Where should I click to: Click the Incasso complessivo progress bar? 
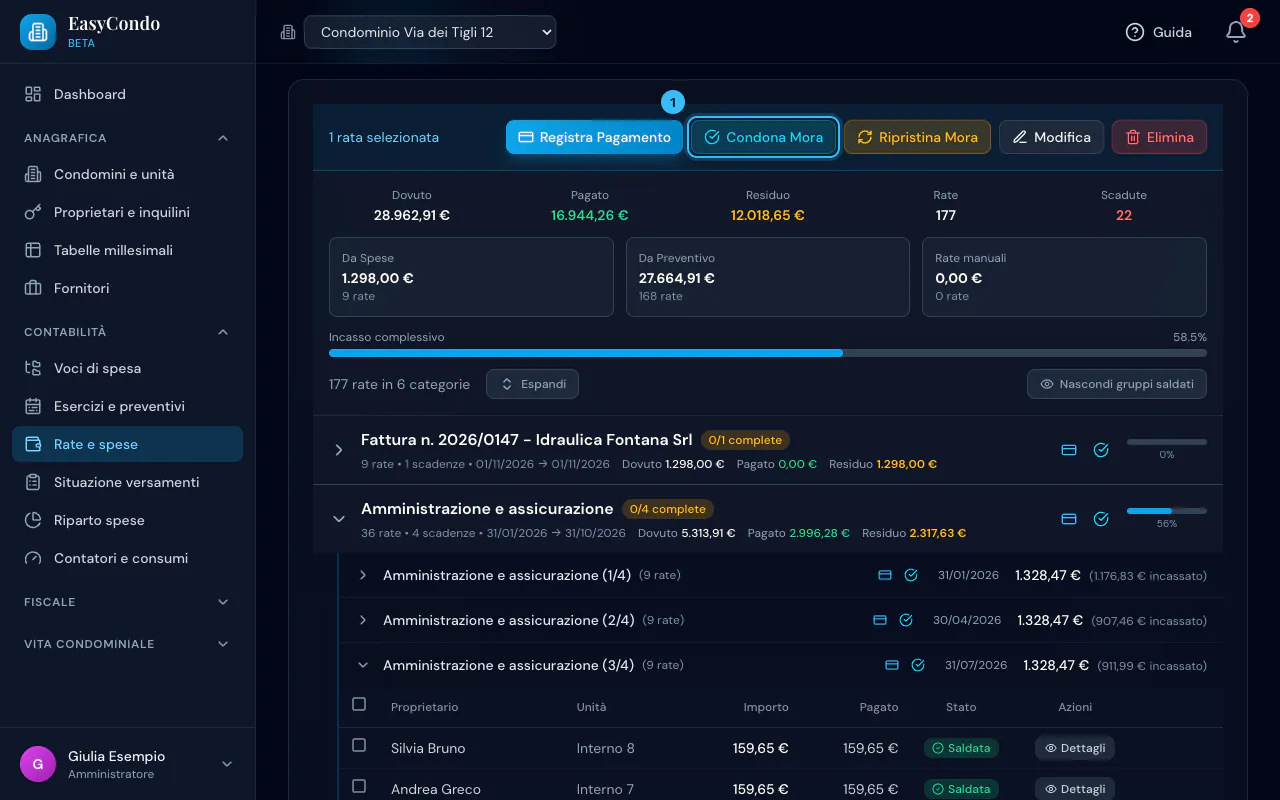tap(768, 353)
